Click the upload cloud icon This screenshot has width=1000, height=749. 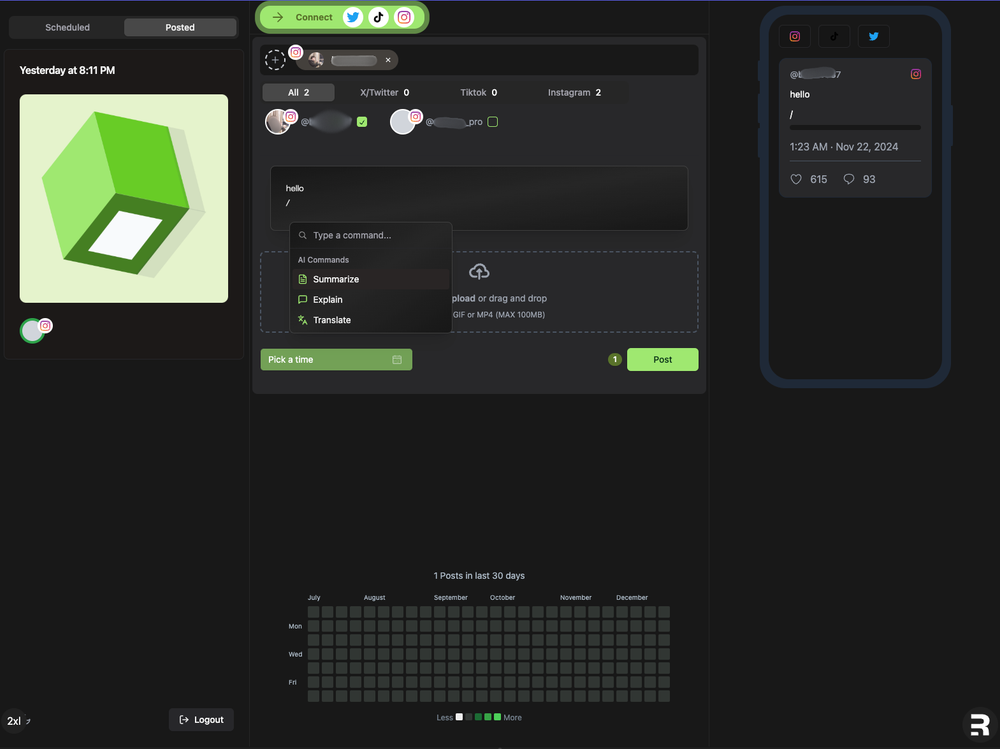click(479, 270)
